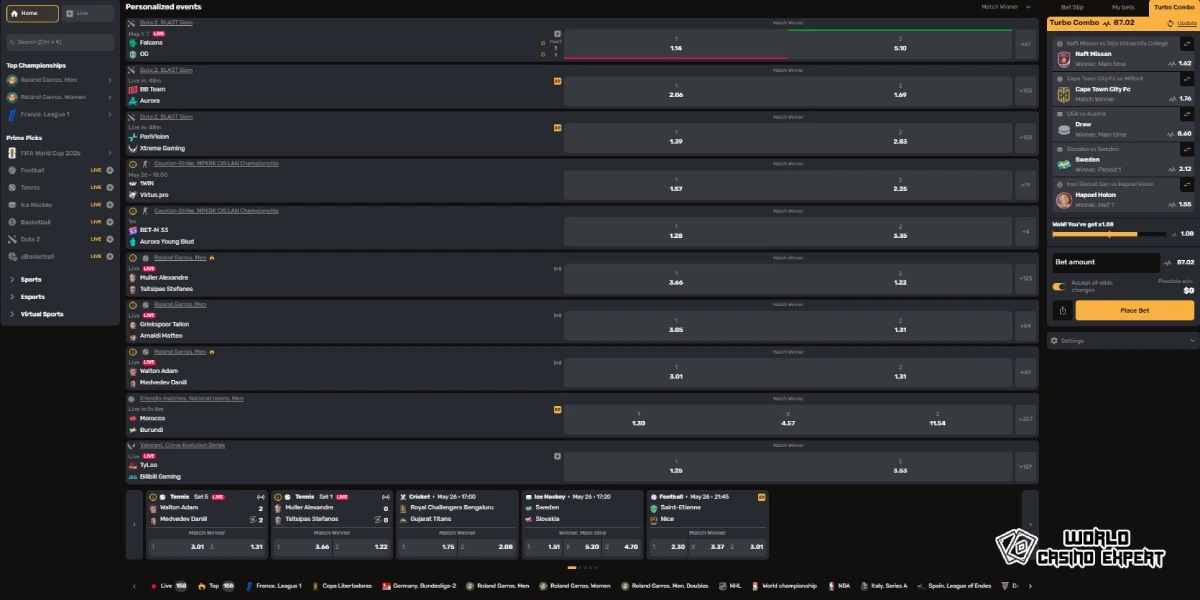This screenshot has width=1200, height=600.
Task: Select the Live 168 filter in bottom bar
Action: [167, 585]
